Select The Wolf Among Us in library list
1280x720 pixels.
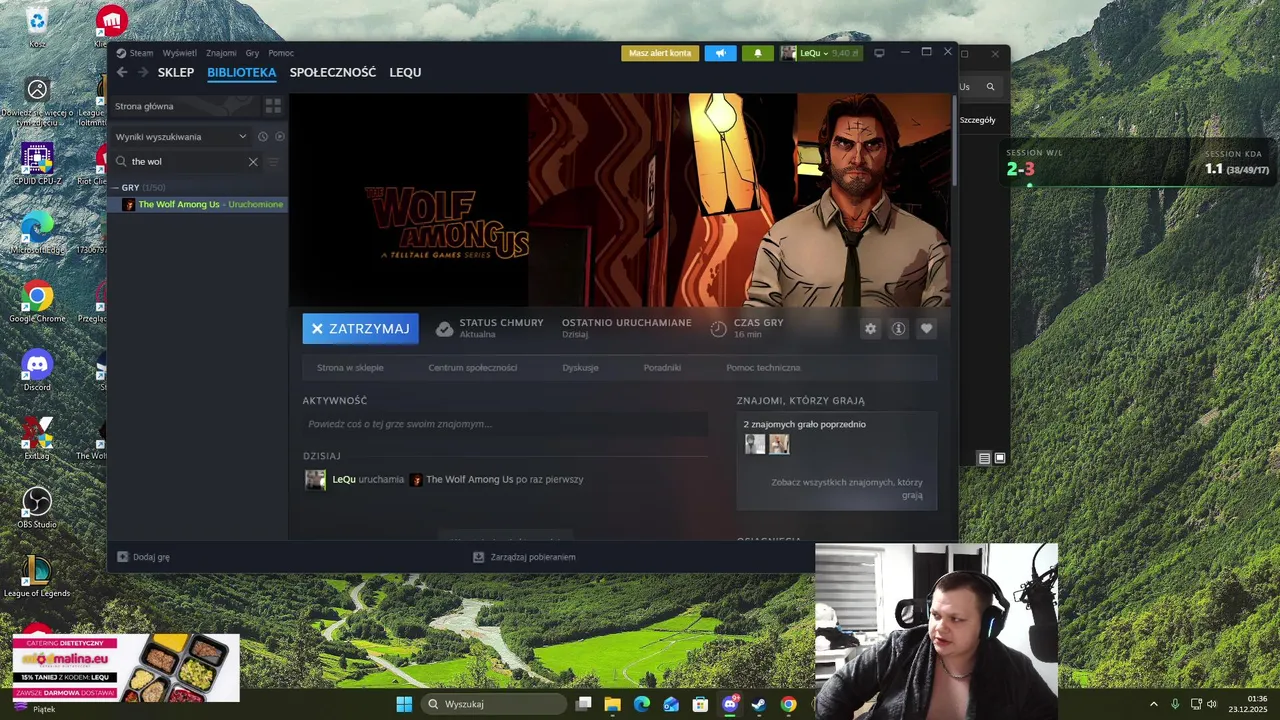198,205
